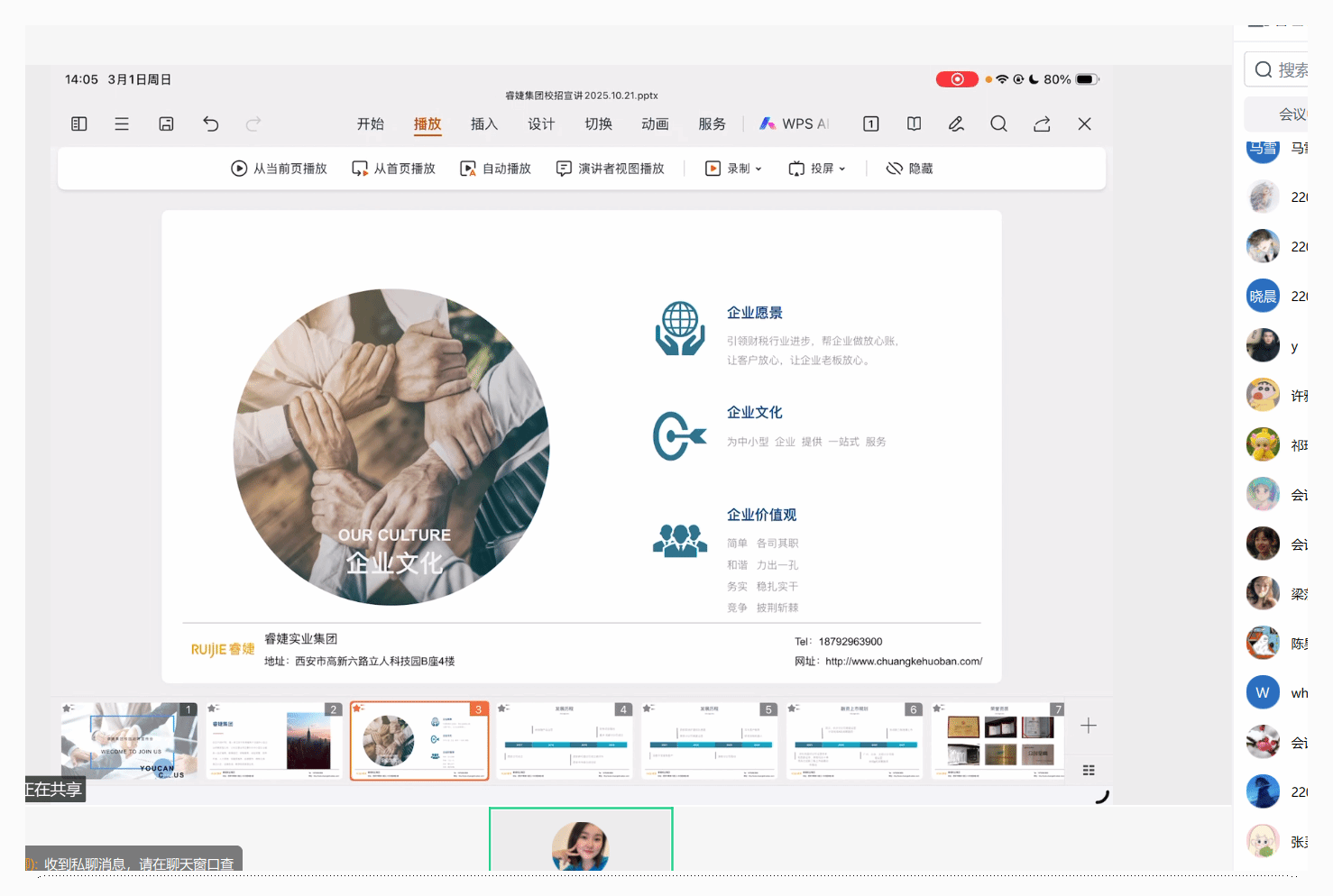
Task: Click the search magnifier icon in WPS toolbar
Action: coord(998,124)
